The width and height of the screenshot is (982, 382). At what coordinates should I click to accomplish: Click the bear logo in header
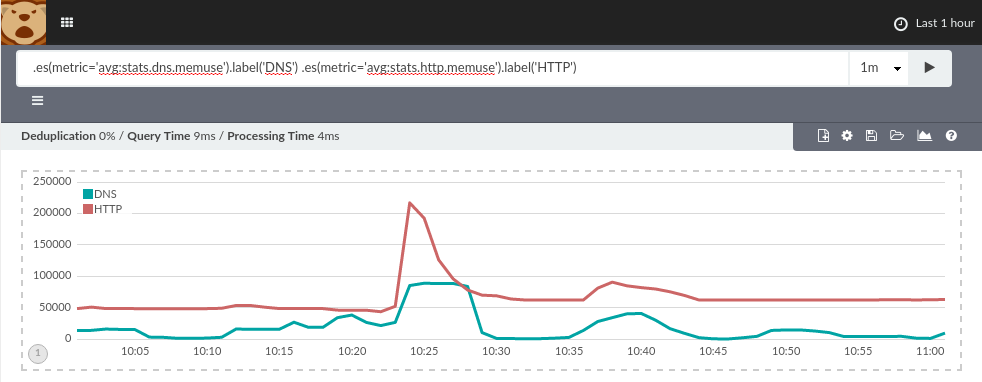24,23
